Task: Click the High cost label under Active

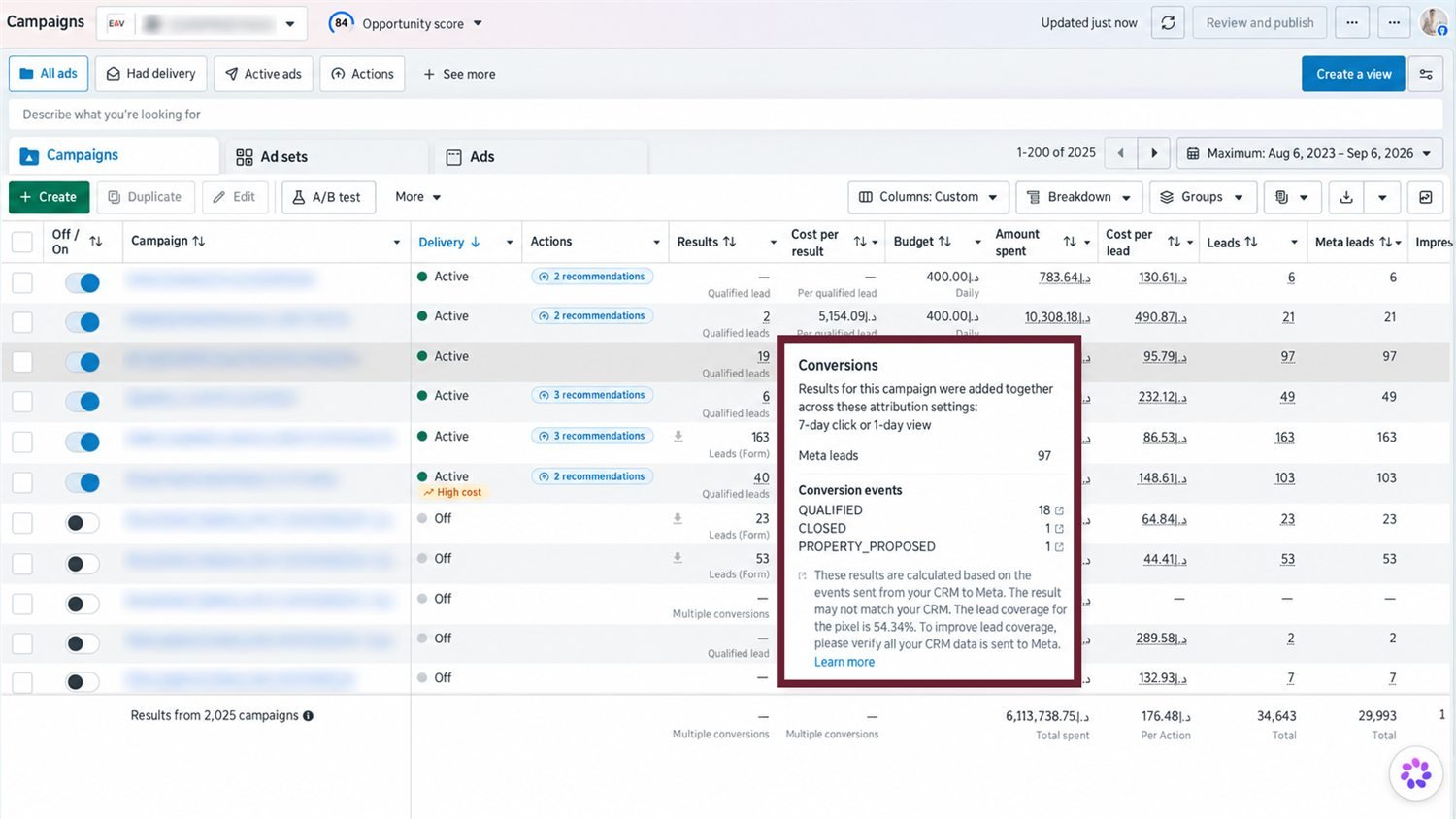Action: coord(452,493)
